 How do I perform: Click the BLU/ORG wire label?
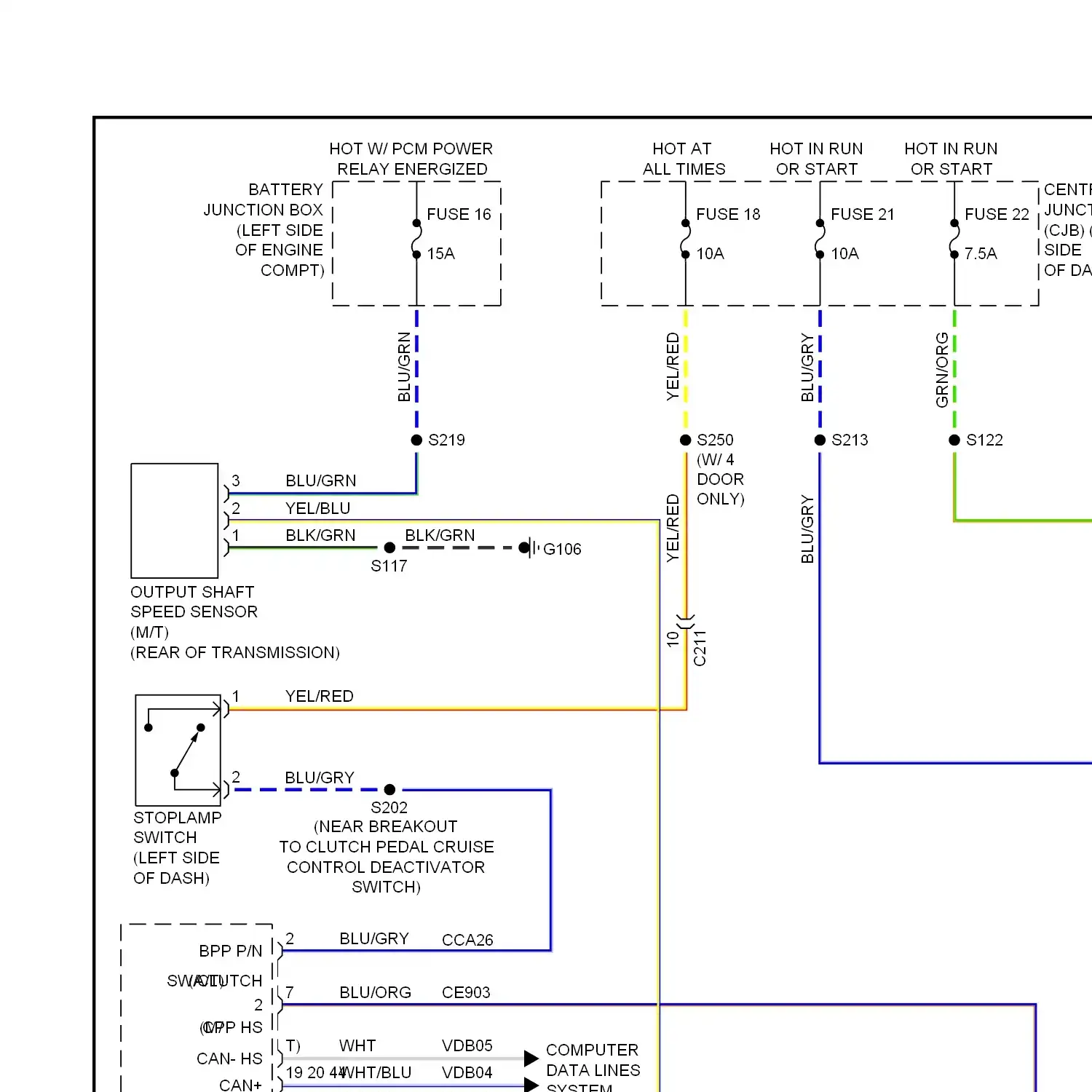click(375, 992)
